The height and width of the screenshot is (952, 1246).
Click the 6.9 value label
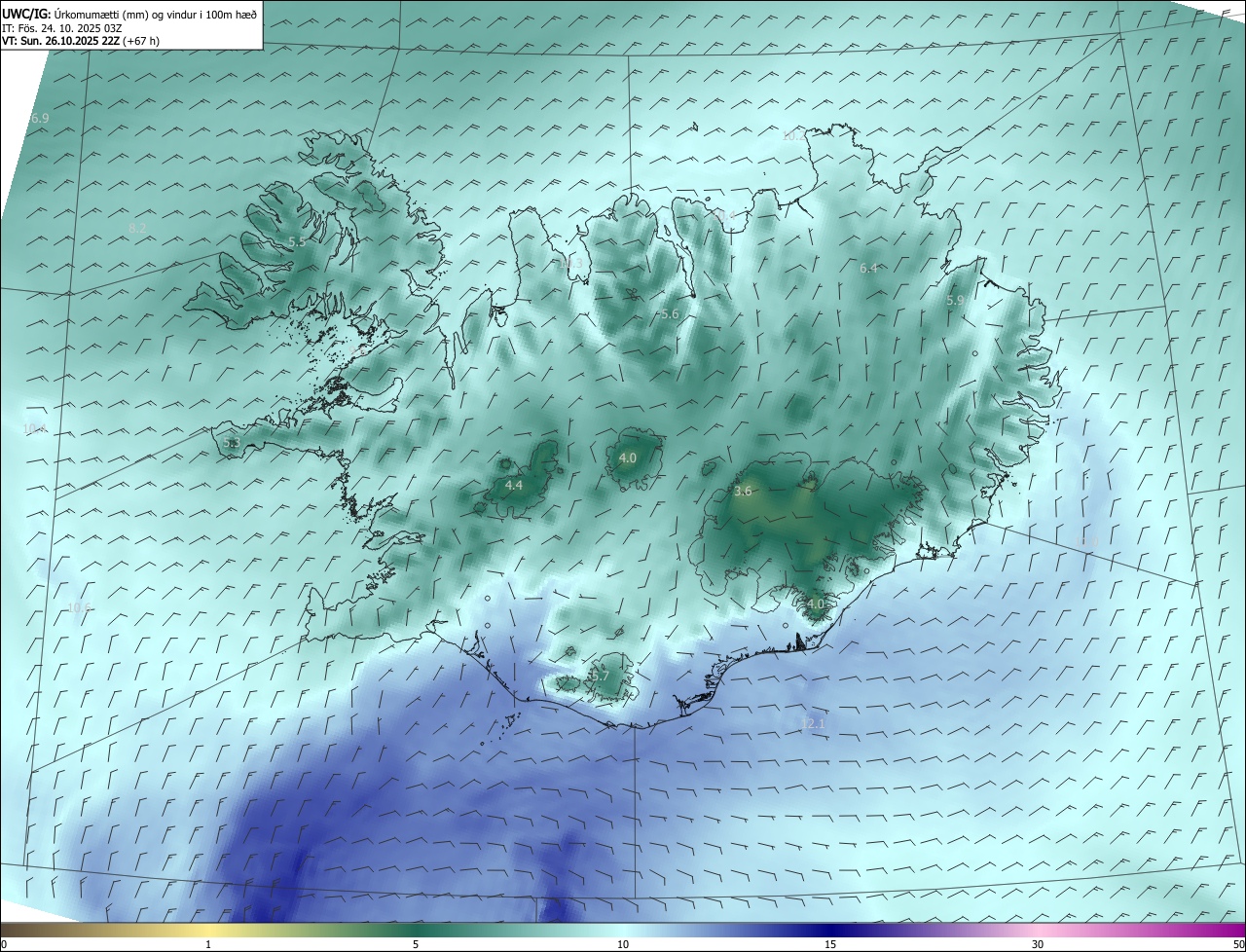click(x=40, y=119)
